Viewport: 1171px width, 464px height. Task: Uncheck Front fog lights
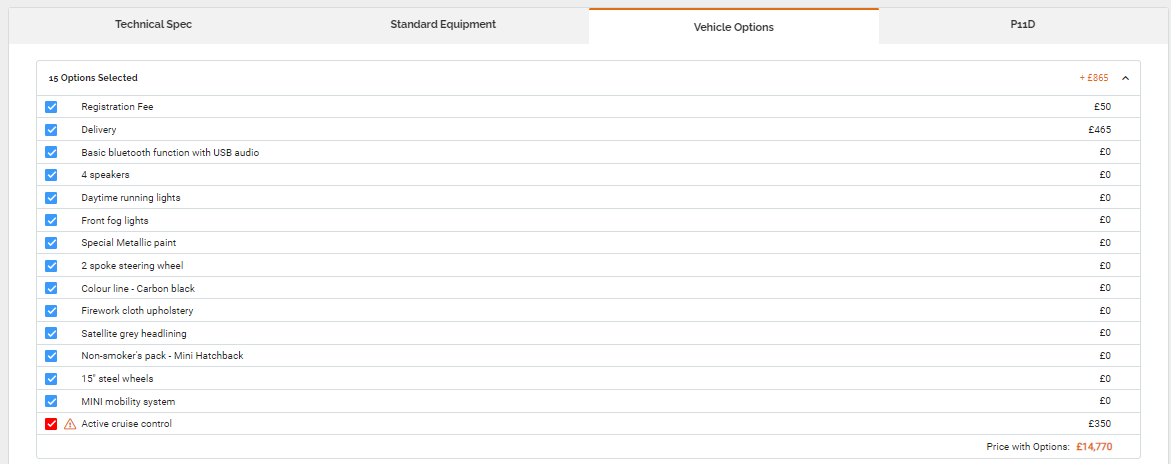51,220
